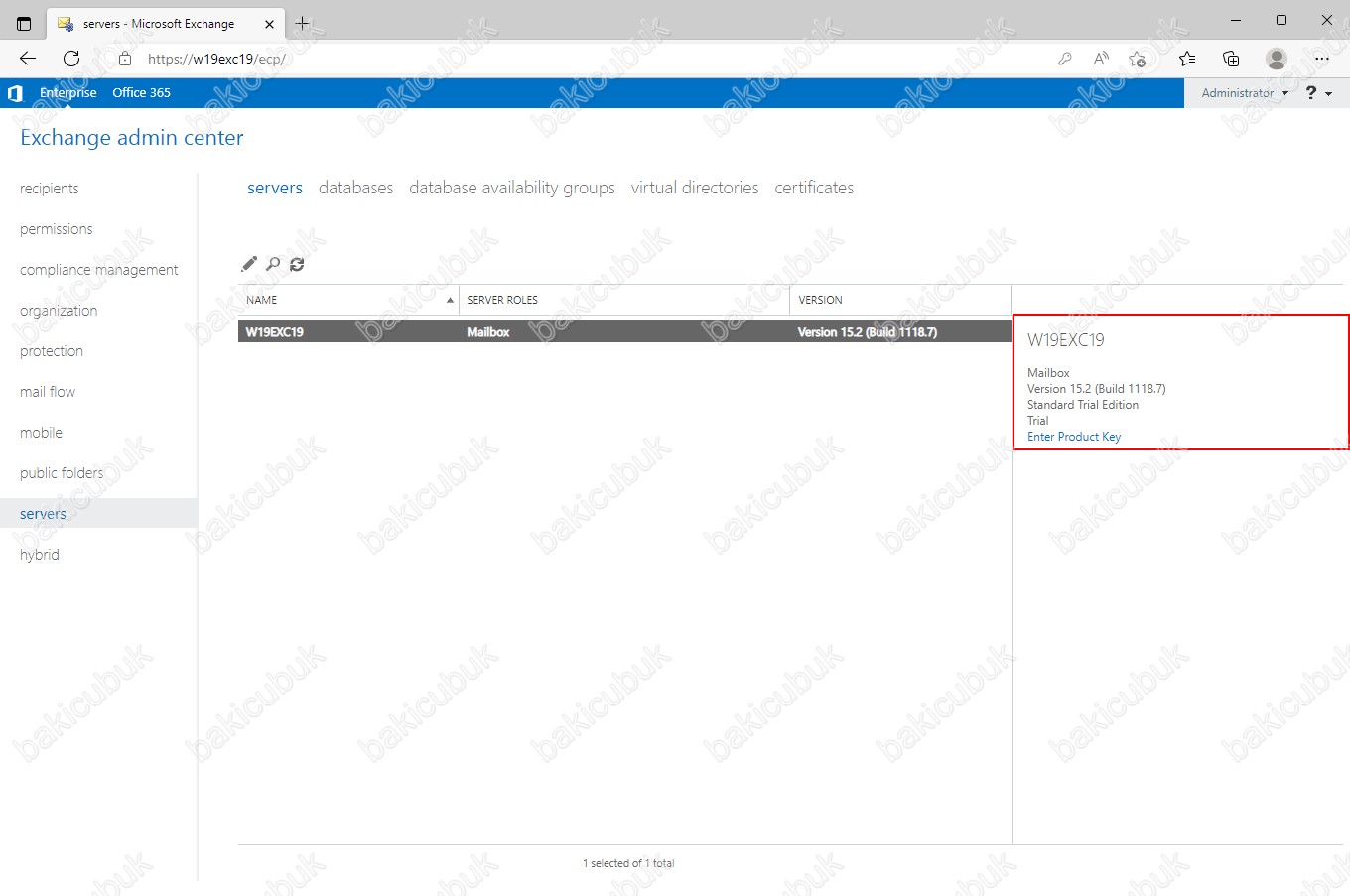View site information lock icon
Screen dimensions: 1350x896
125,59
